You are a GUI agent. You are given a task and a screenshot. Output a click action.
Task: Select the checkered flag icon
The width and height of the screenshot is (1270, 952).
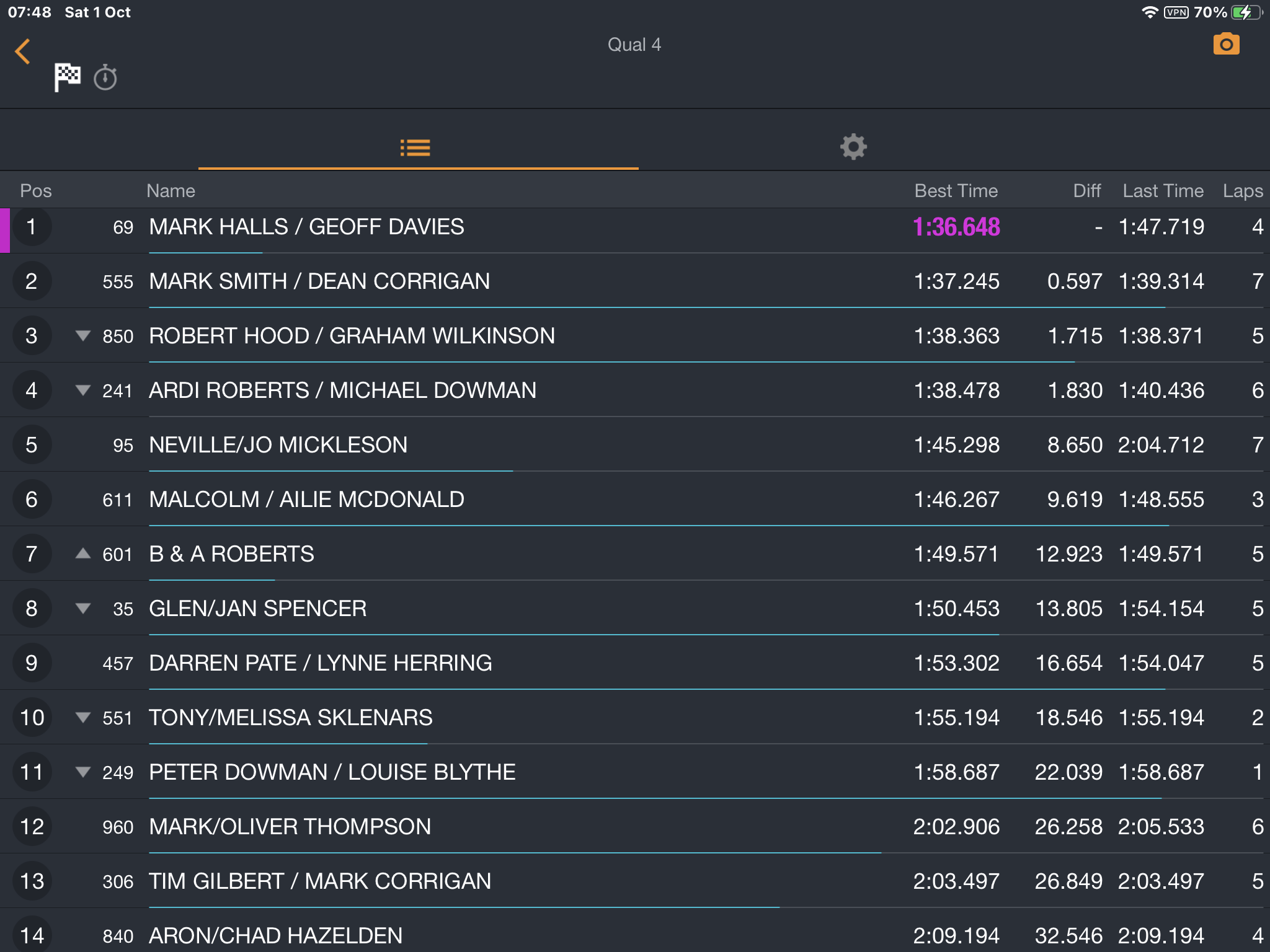67,77
